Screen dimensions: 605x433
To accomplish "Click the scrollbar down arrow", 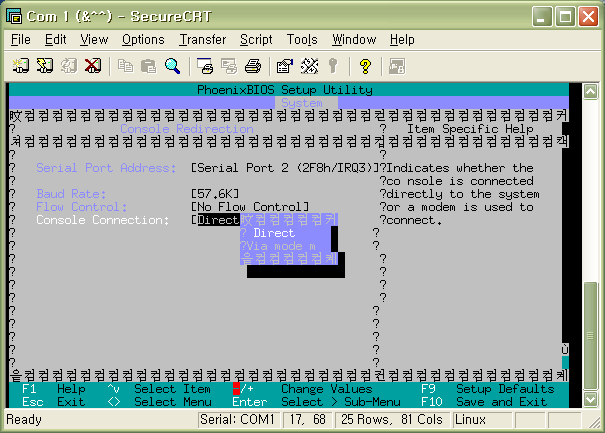I will (590, 399).
